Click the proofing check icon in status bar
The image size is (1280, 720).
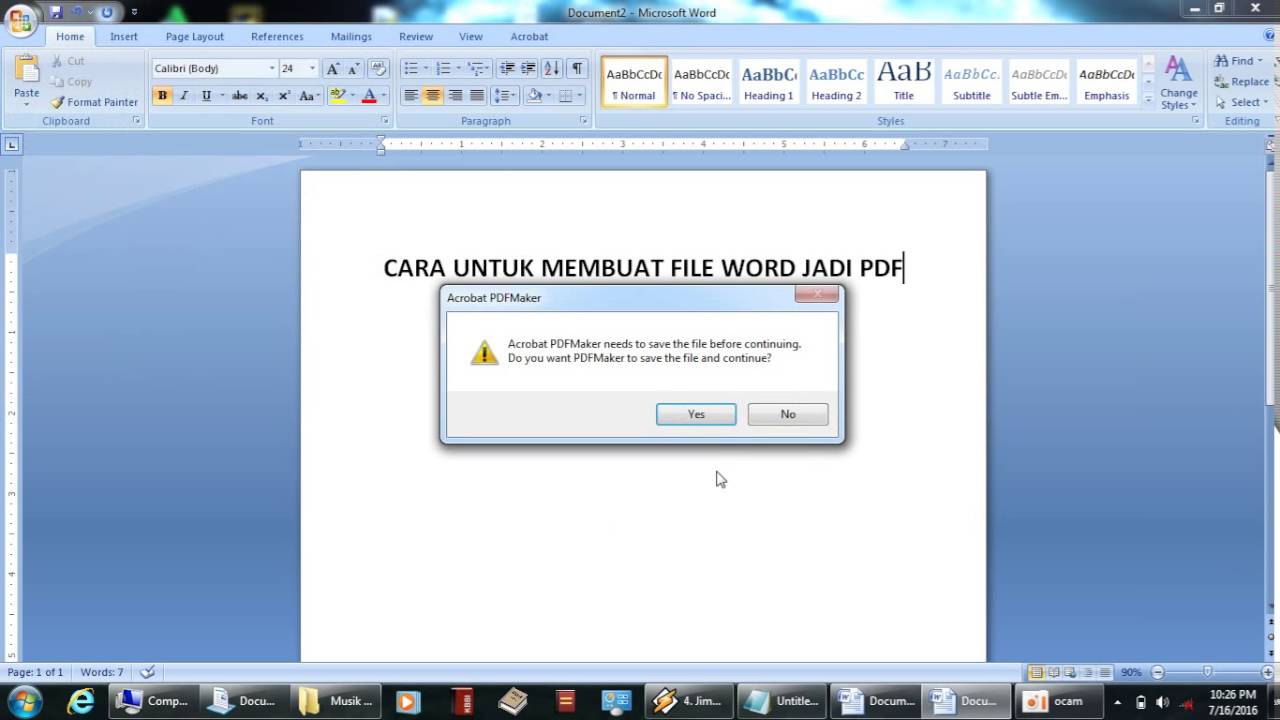(147, 672)
